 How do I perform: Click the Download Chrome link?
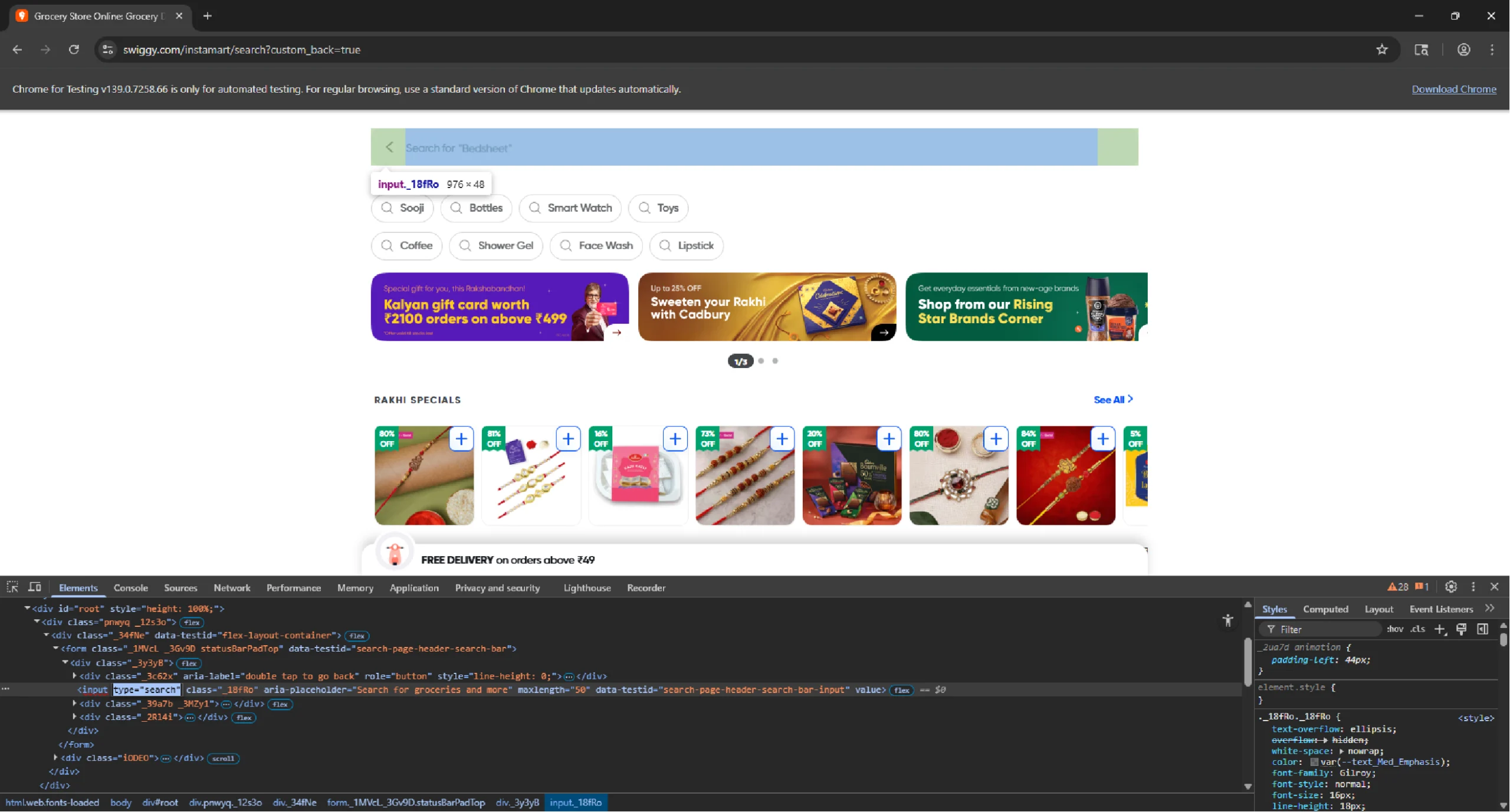pos(1454,89)
